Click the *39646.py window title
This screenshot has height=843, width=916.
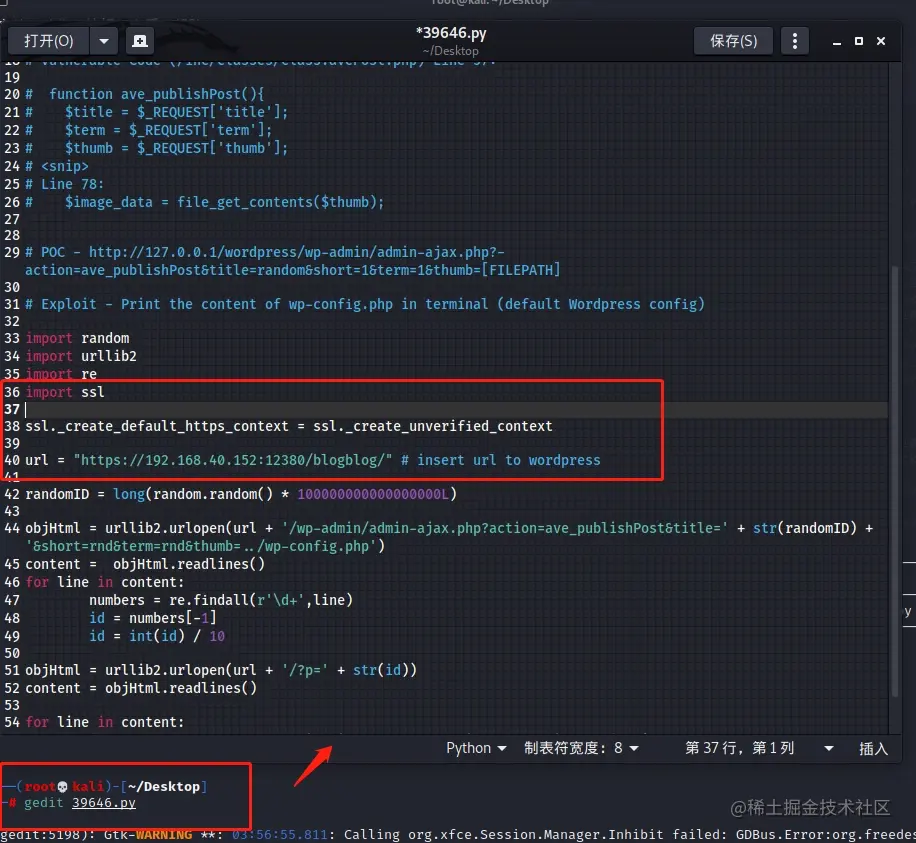tap(451, 33)
